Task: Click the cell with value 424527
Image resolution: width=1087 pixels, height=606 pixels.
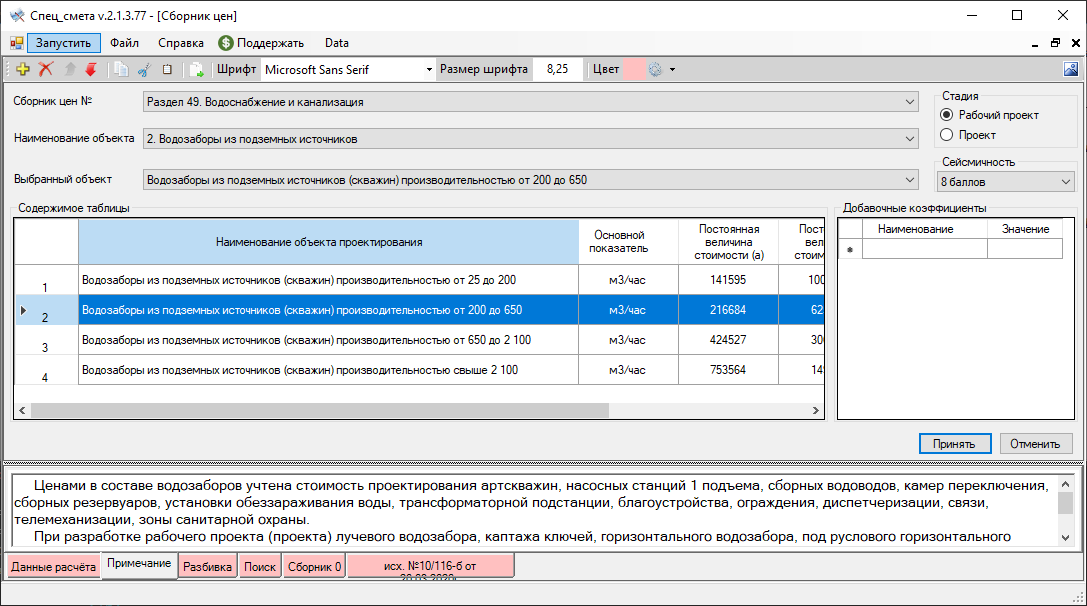Action: [729, 340]
